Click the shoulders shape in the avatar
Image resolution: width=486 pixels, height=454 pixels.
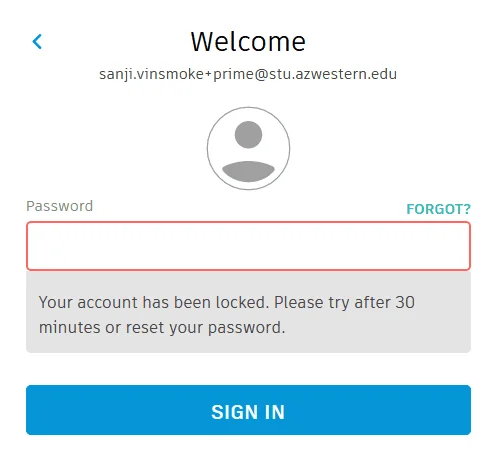coord(248,171)
